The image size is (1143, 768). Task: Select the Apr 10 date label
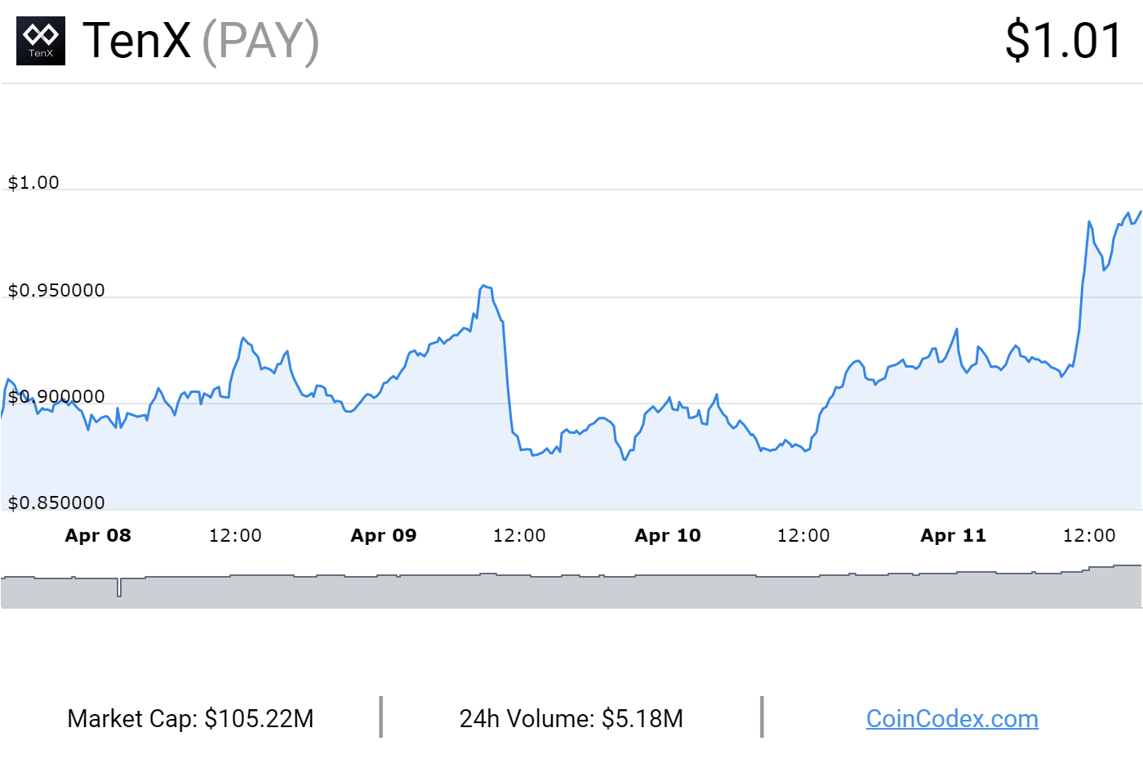(x=668, y=535)
